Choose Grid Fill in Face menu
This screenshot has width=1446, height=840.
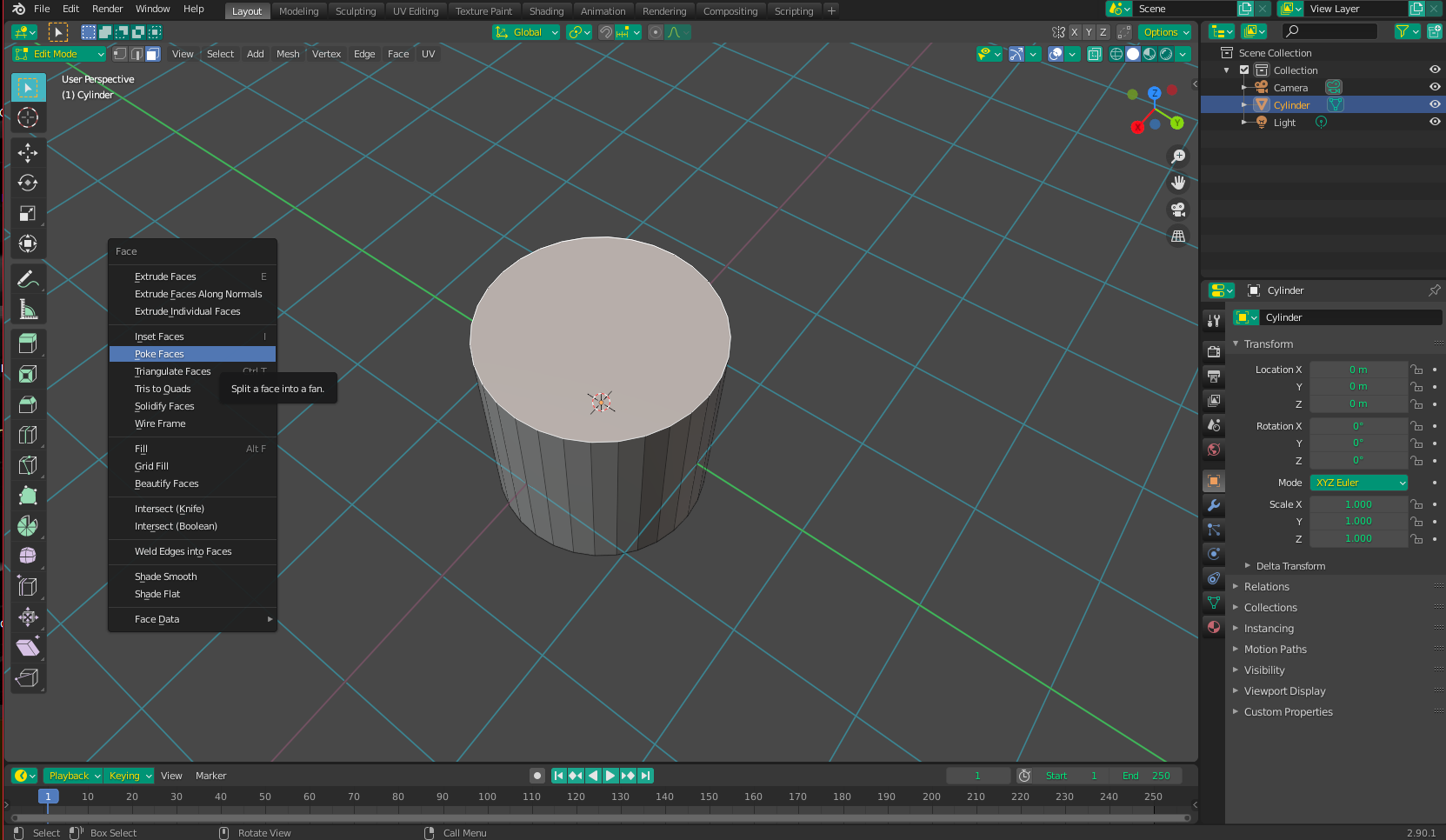point(192,466)
